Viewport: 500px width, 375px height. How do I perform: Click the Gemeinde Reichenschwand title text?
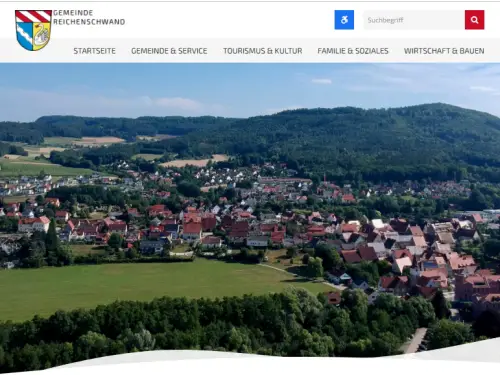[89, 17]
